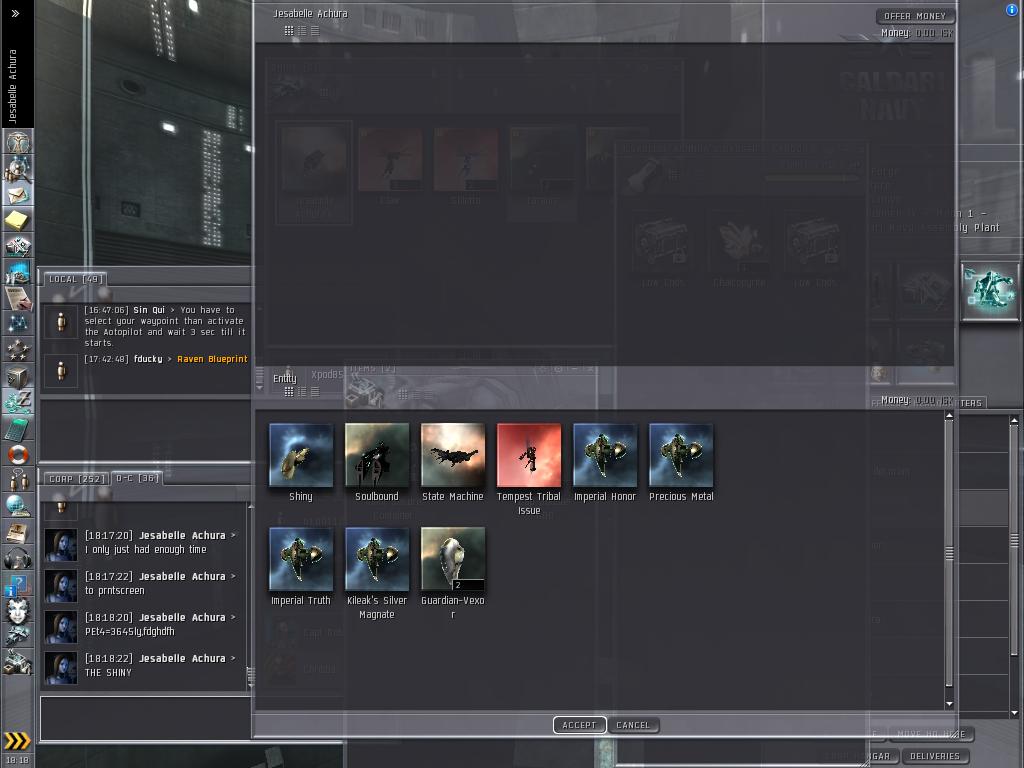Click the white mask face icon
1024x768 pixels.
[18, 611]
